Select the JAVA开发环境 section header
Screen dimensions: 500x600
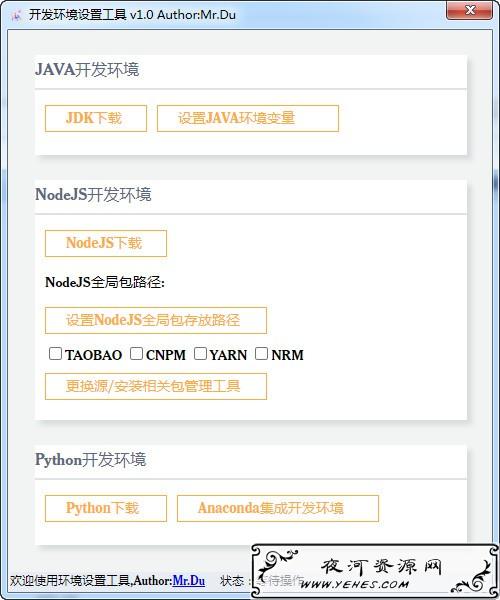(87, 70)
